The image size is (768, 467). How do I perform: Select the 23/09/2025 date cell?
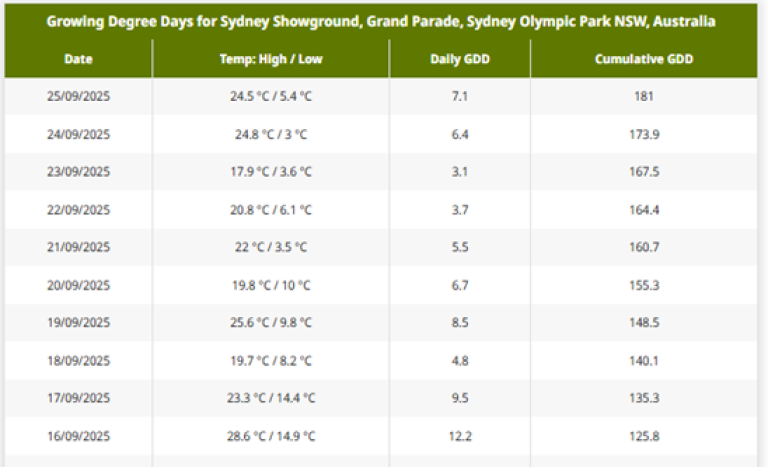(x=78, y=172)
